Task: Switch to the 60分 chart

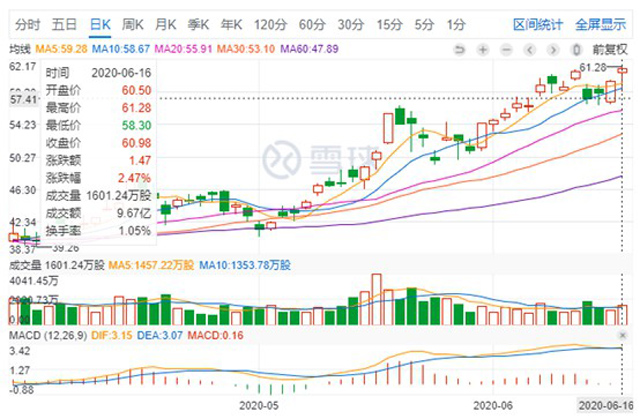Action: pos(312,24)
